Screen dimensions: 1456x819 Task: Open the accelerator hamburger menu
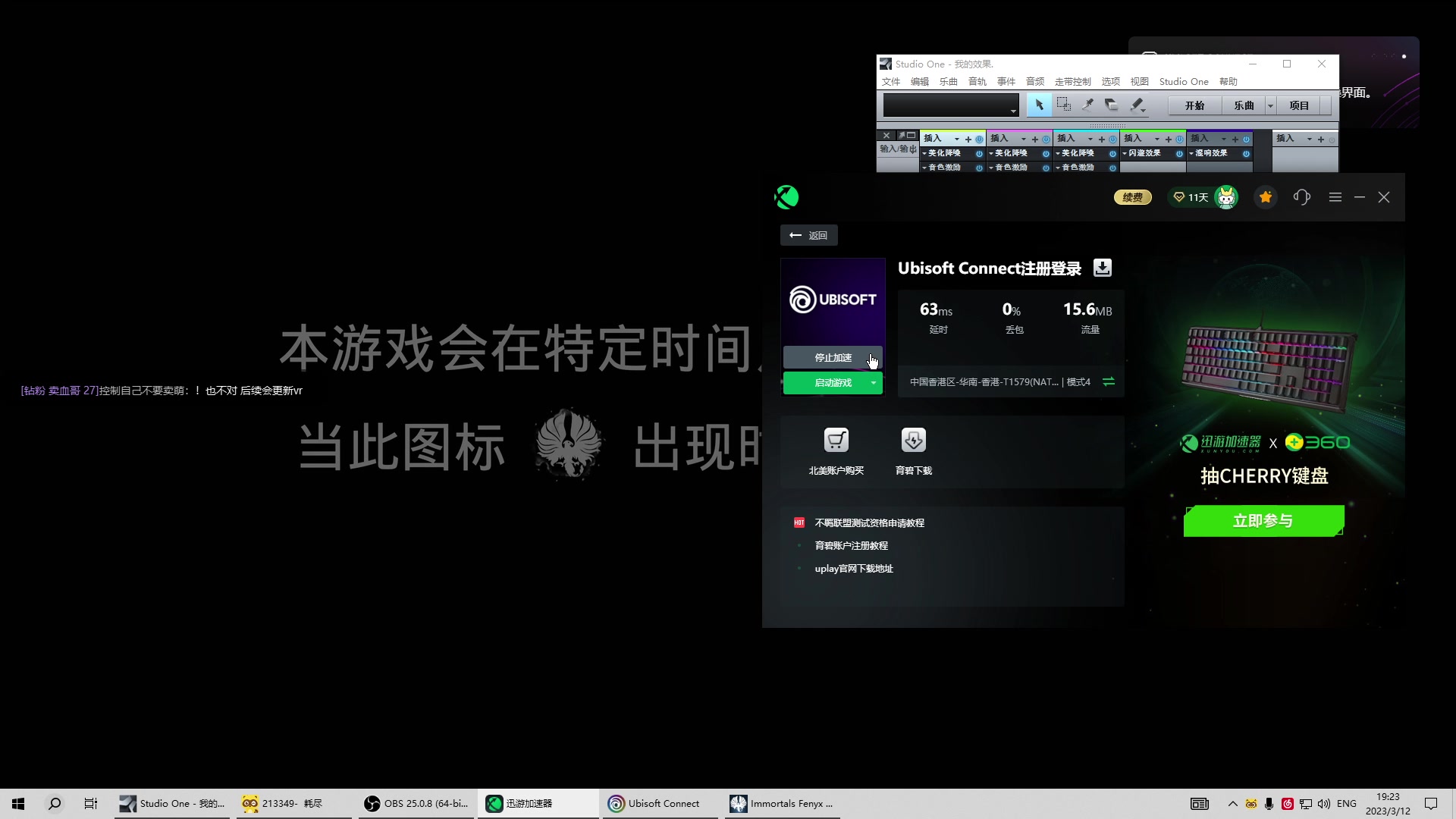[1335, 197]
